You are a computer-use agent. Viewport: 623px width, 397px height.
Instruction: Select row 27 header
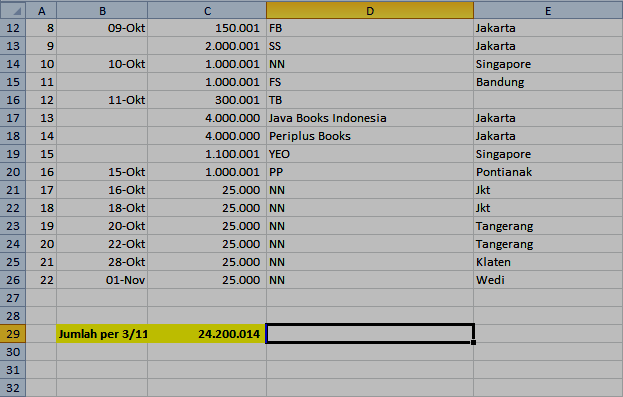[x=13, y=298]
